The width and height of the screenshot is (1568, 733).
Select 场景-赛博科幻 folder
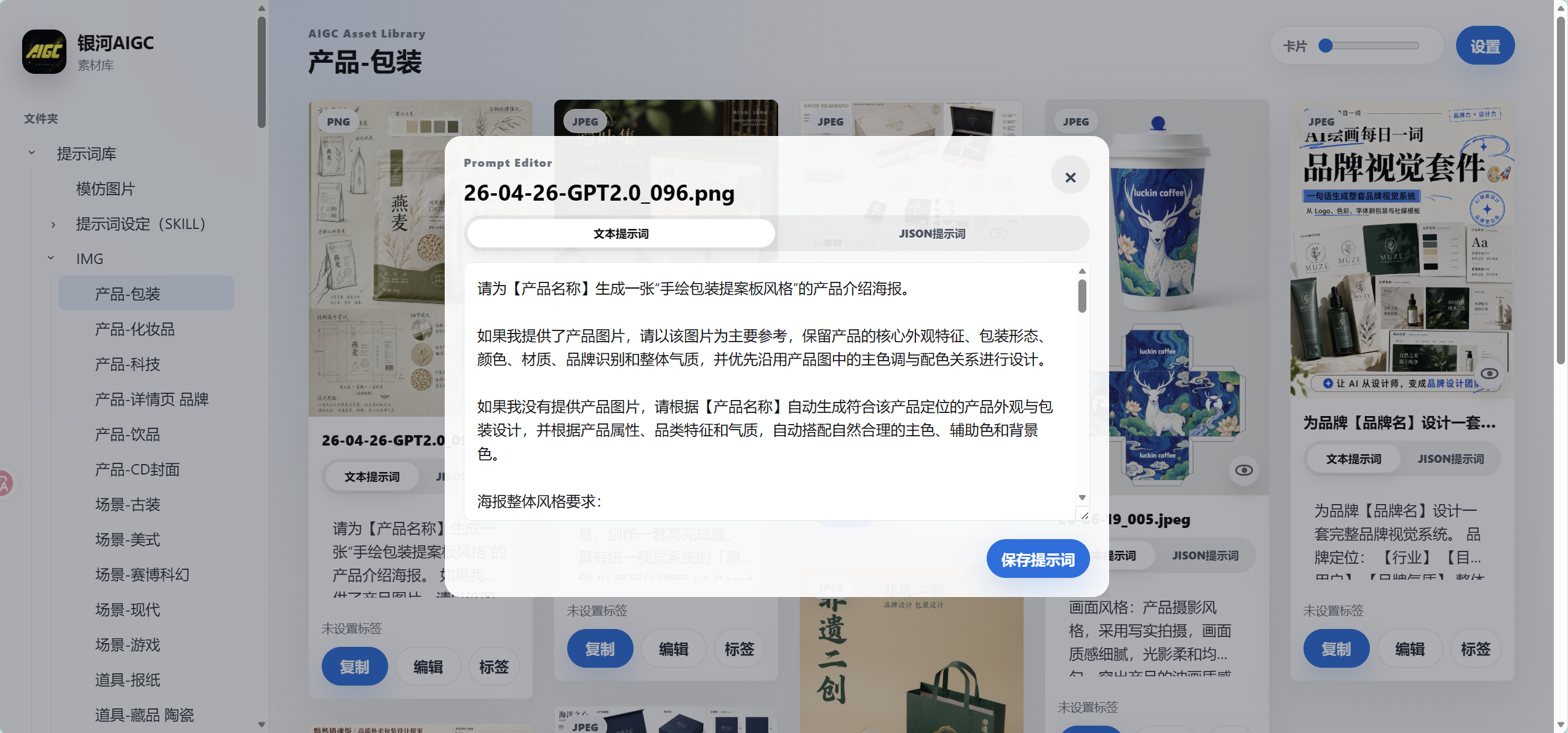142,575
